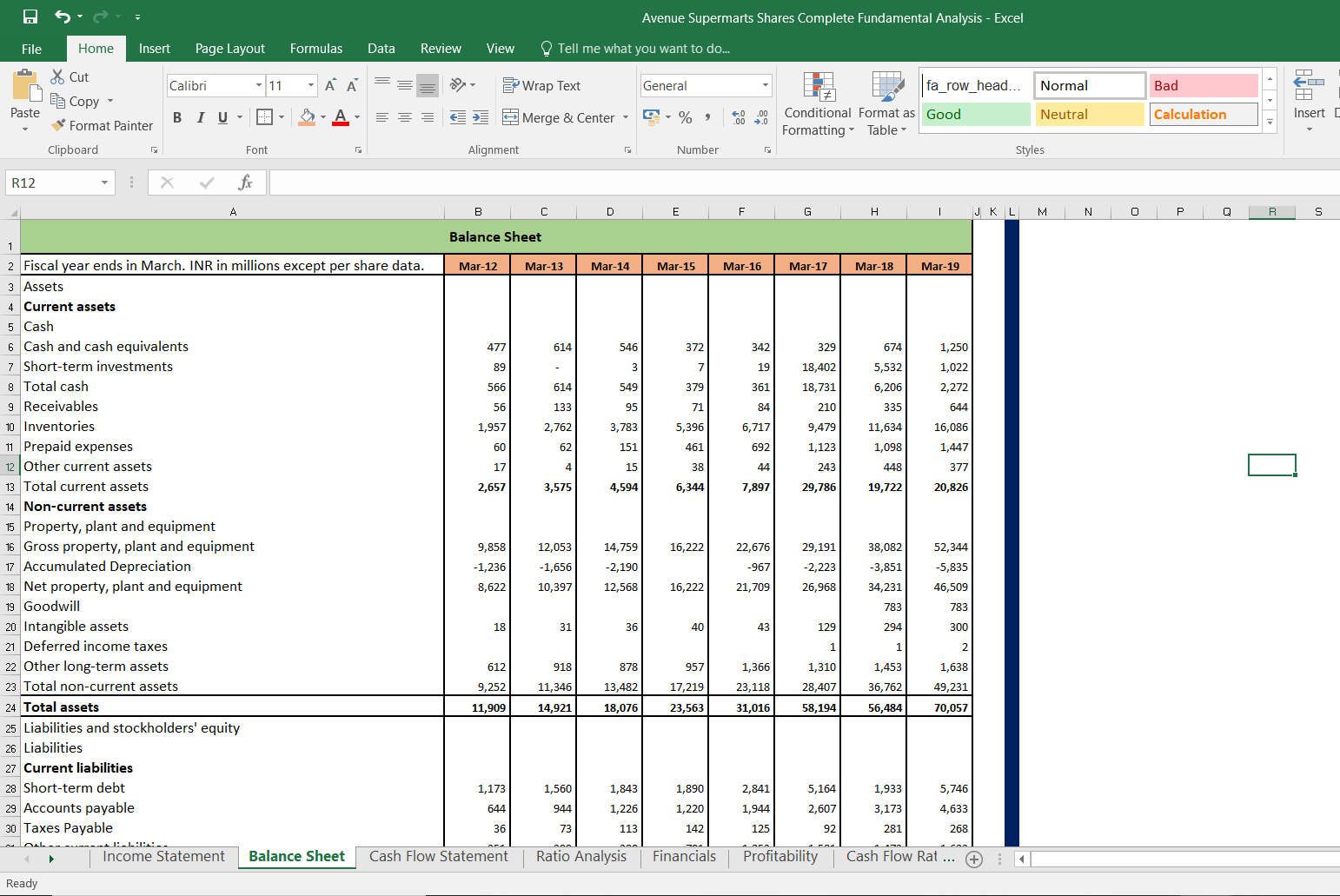Select the Total assets Mar-19 cell 70,057
This screenshot has width=1340, height=896.
[939, 707]
